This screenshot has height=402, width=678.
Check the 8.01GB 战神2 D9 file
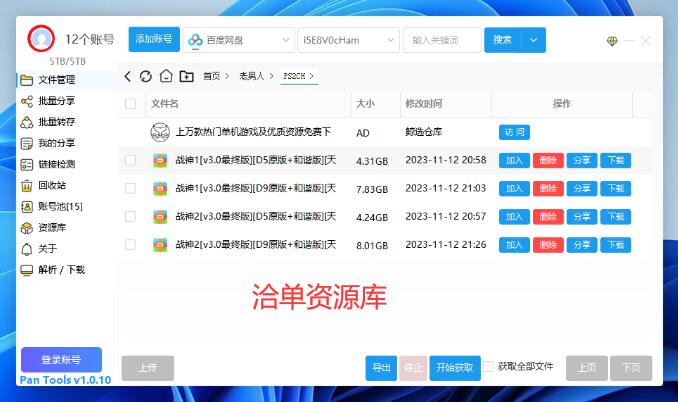130,245
